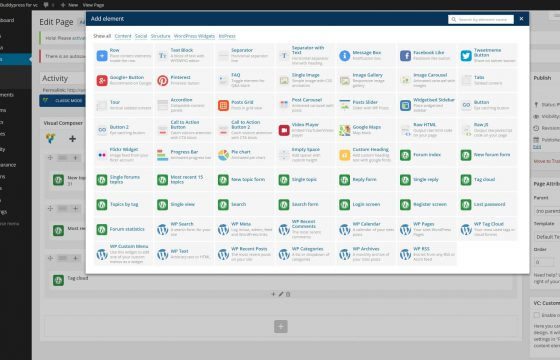Screen dimensions: 560x360
Task: Add the Video Player element
Action: tap(306, 130)
